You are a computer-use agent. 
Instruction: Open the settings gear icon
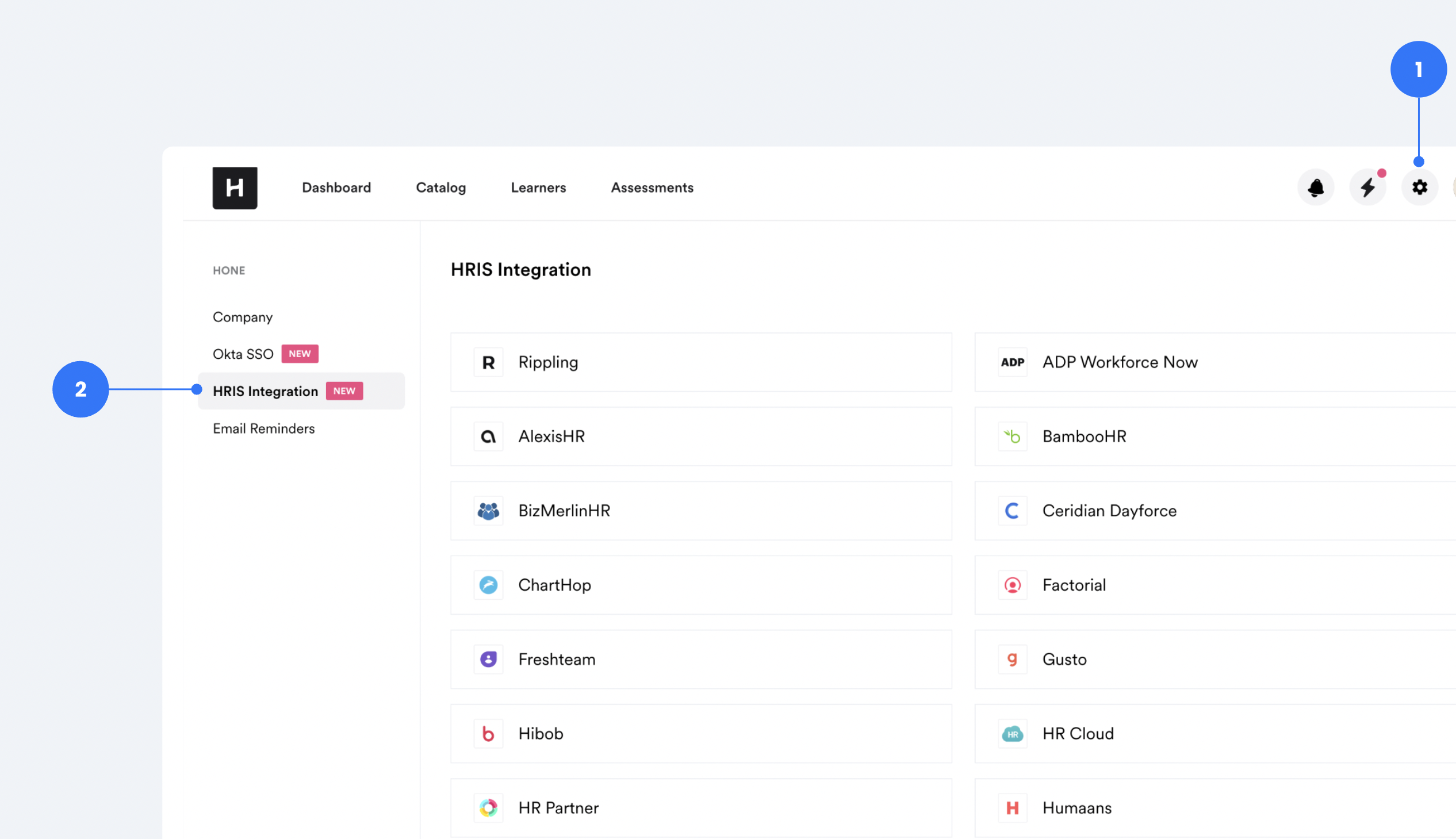(x=1419, y=187)
